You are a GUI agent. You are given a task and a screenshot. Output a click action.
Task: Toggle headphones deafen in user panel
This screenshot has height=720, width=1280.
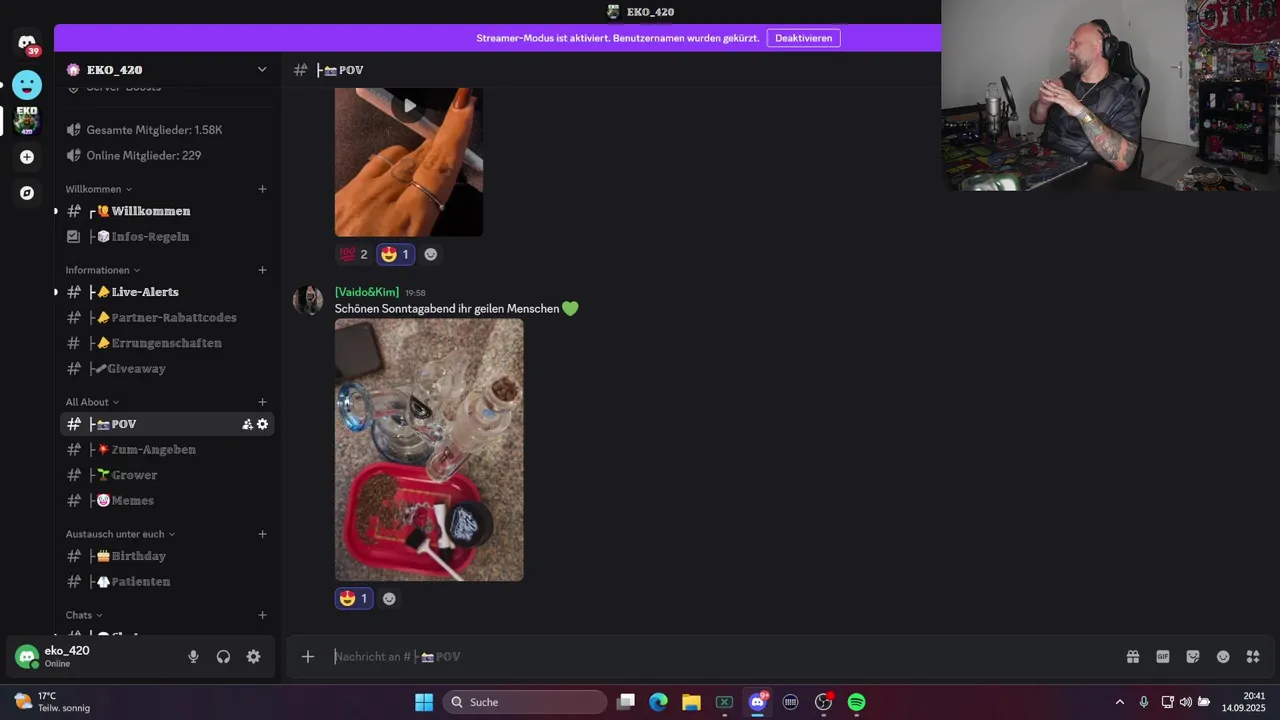223,657
